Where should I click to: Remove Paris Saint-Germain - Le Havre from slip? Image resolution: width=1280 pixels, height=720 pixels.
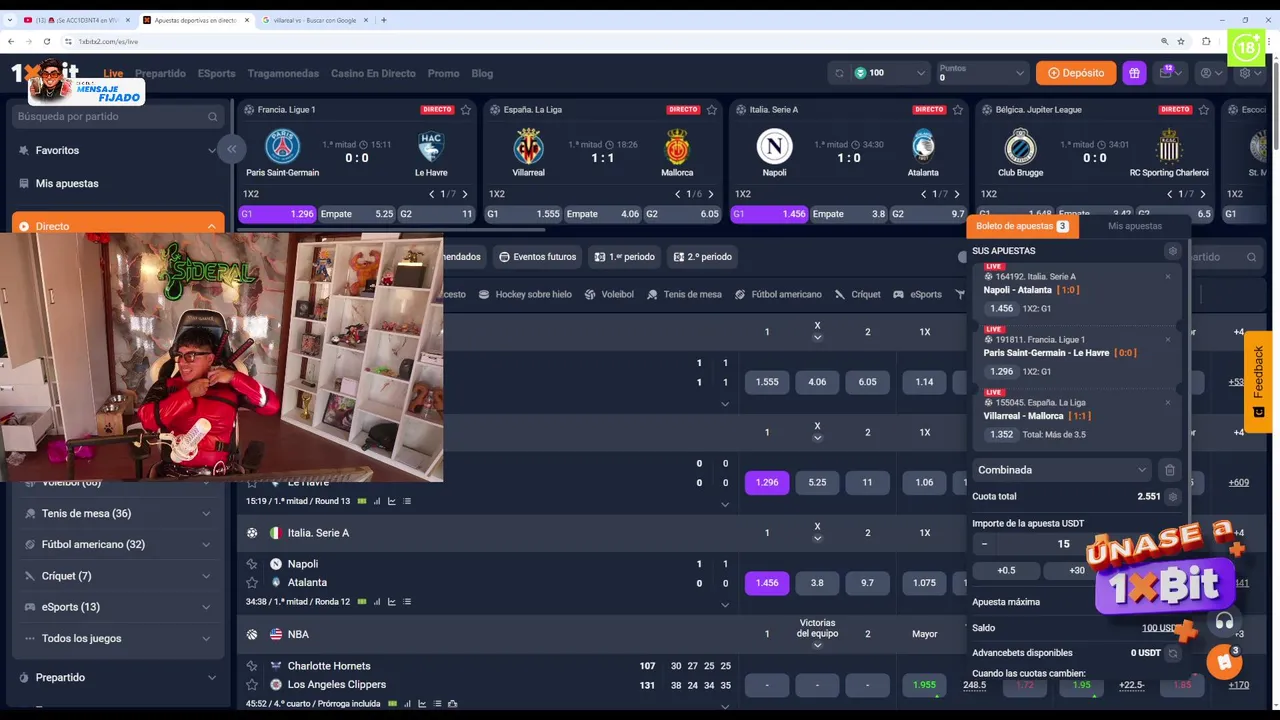coord(1168,340)
